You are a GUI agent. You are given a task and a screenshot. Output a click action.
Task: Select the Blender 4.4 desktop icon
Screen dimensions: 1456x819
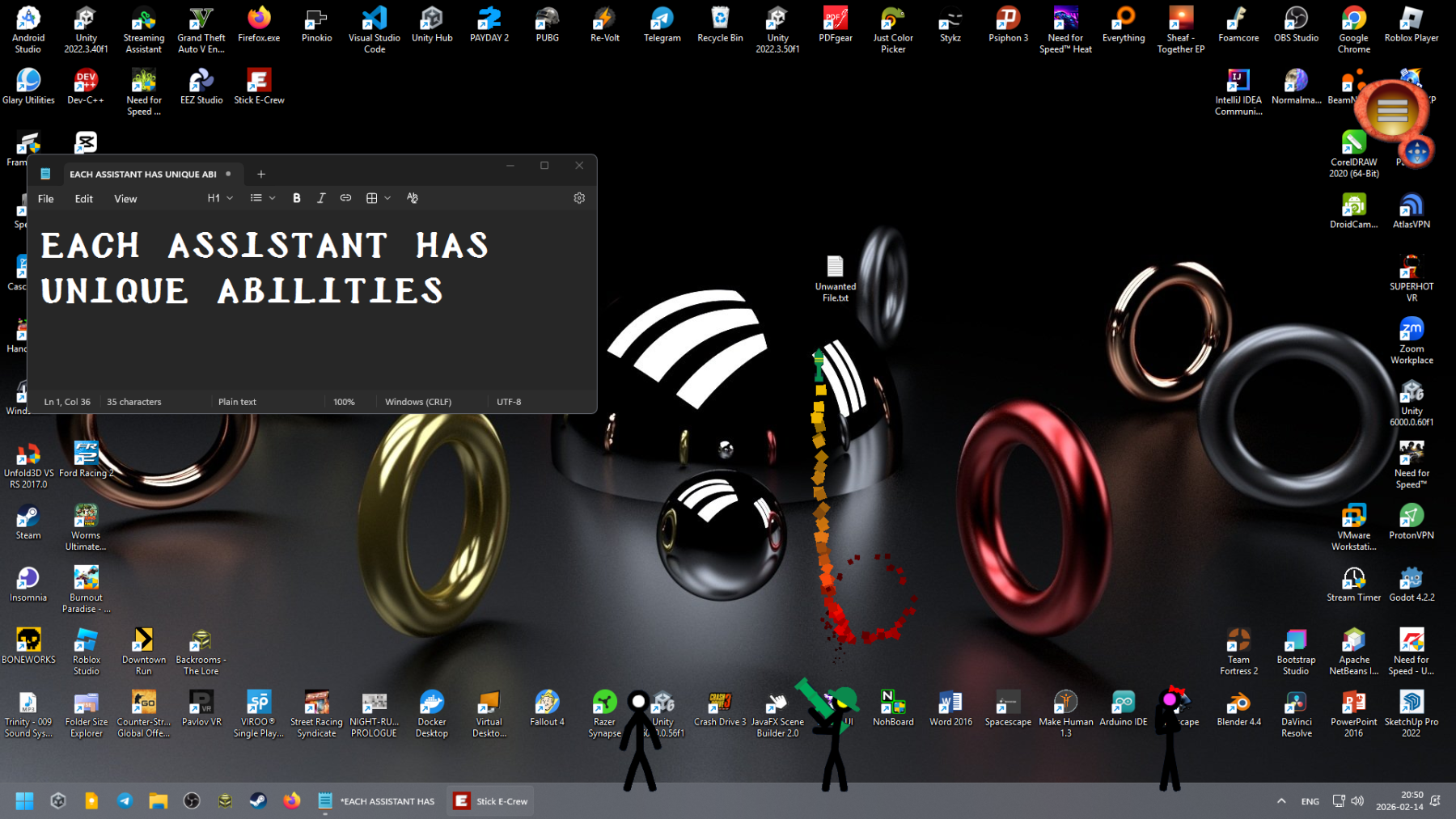1238,708
